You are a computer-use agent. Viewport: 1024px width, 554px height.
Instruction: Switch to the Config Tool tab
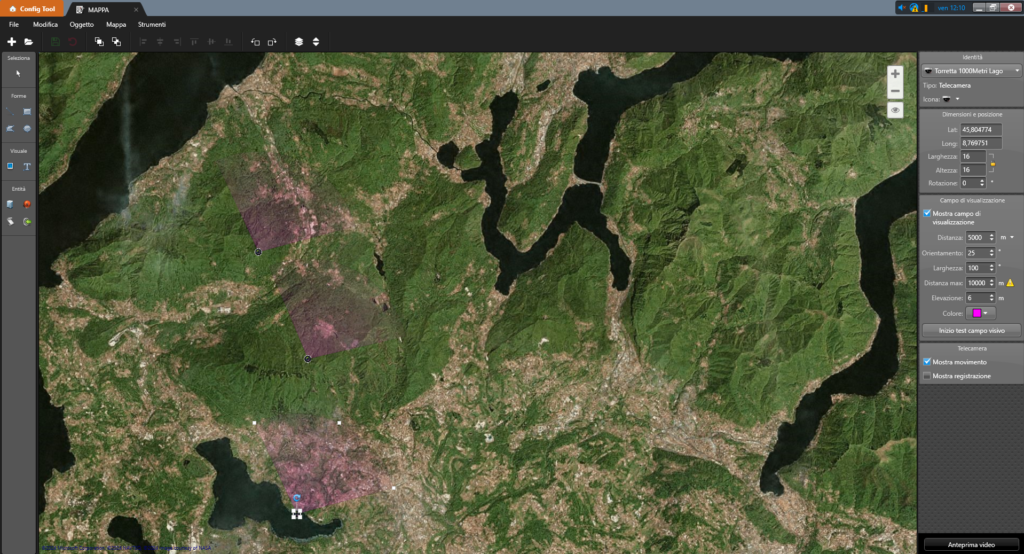[x=32, y=9]
